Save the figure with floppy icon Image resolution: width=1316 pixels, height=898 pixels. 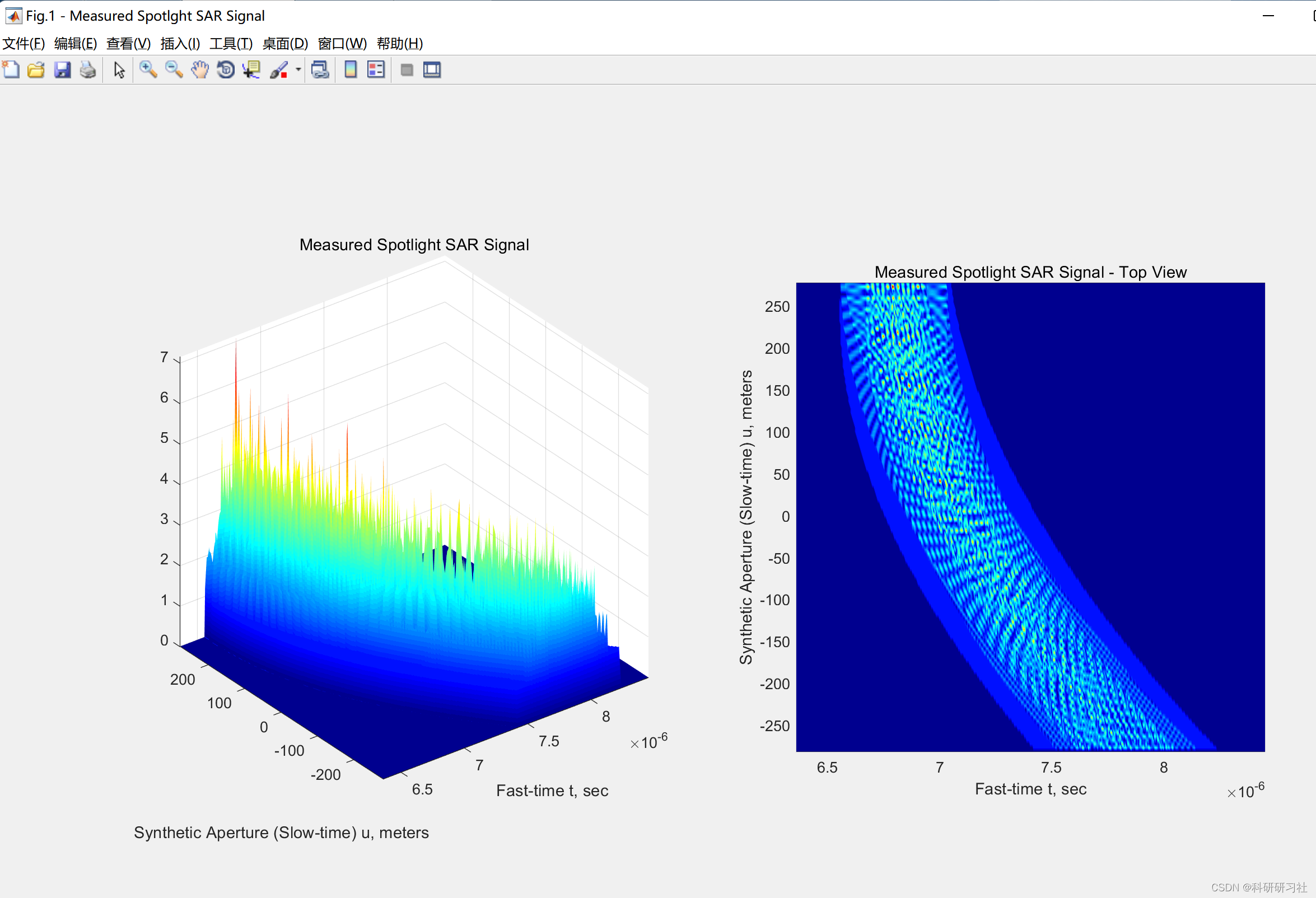(62, 69)
